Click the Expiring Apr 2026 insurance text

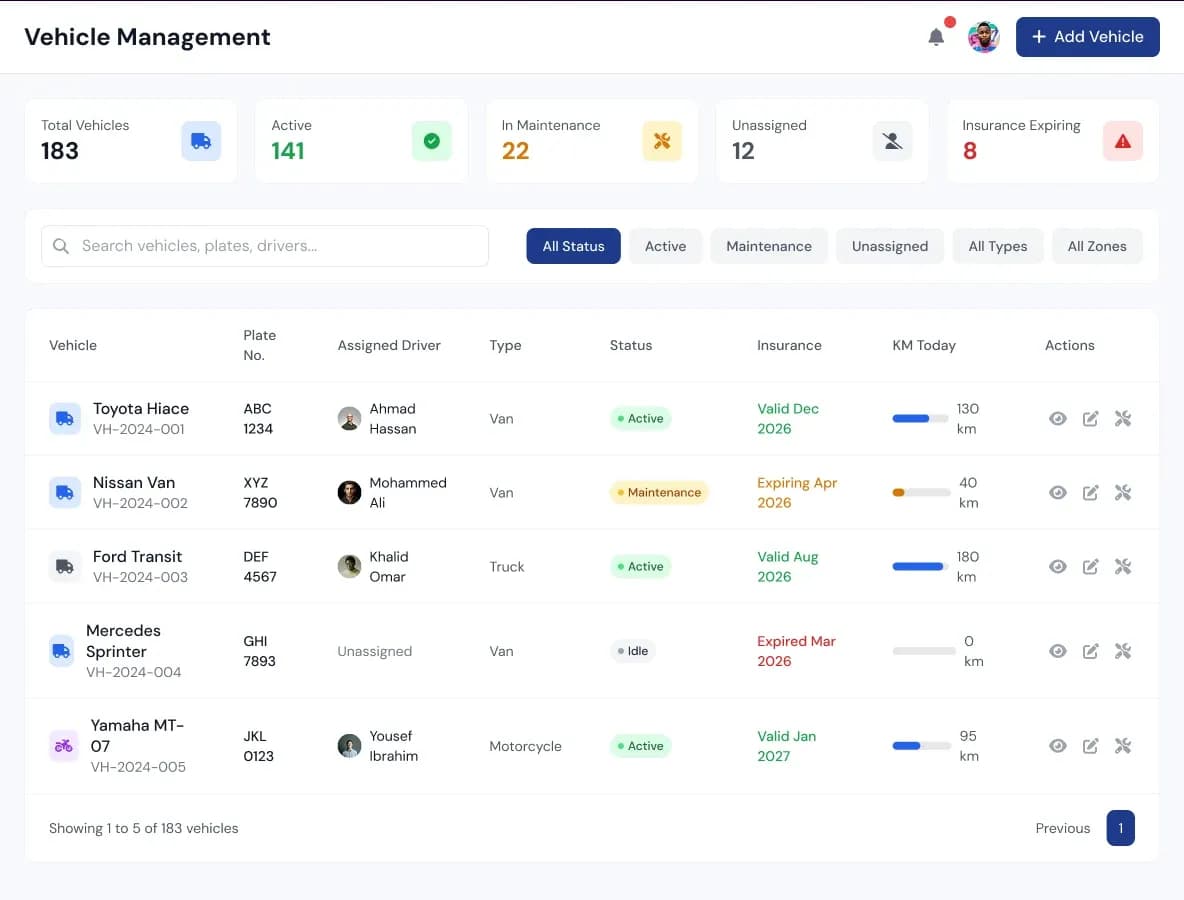tap(797, 492)
